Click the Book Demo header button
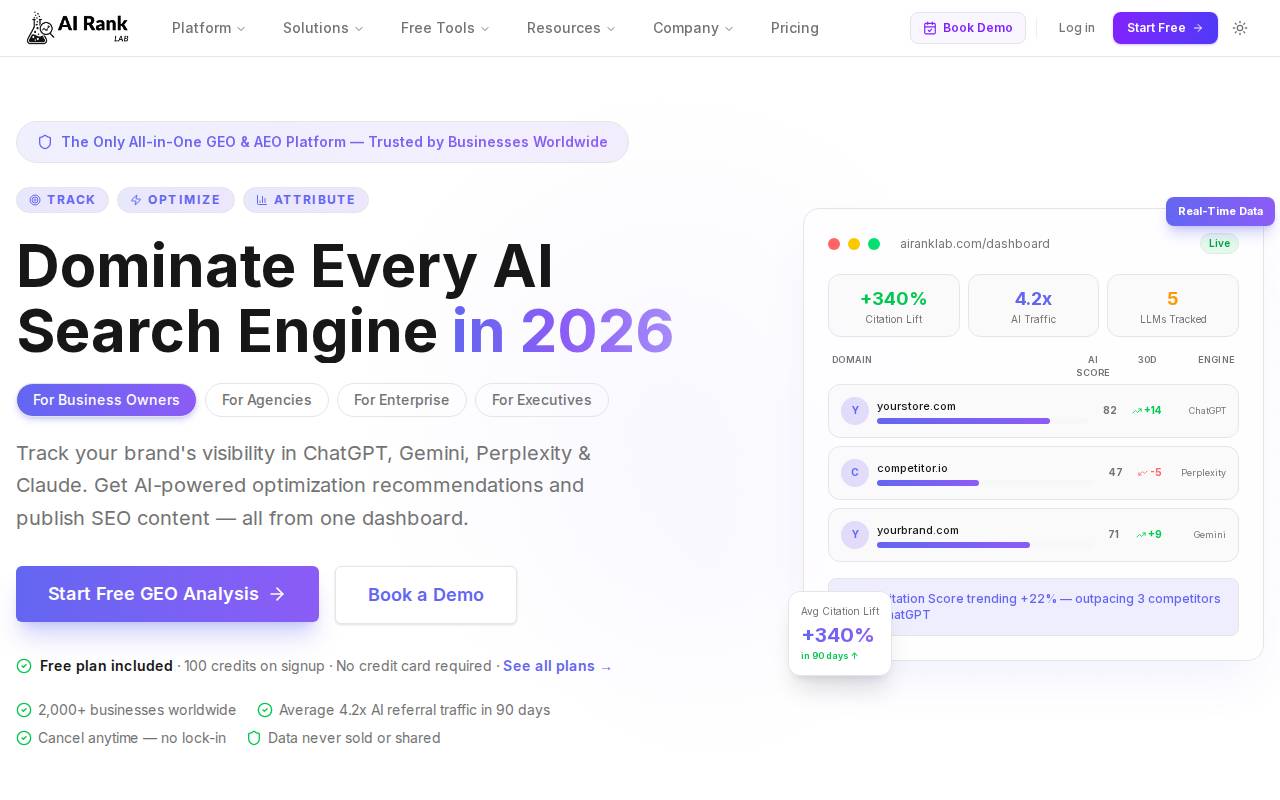The height and width of the screenshot is (800, 1280). coord(968,28)
